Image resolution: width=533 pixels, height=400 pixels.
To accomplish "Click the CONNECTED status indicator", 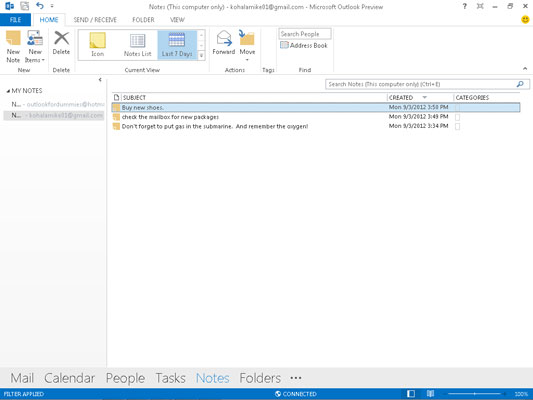I will [296, 394].
